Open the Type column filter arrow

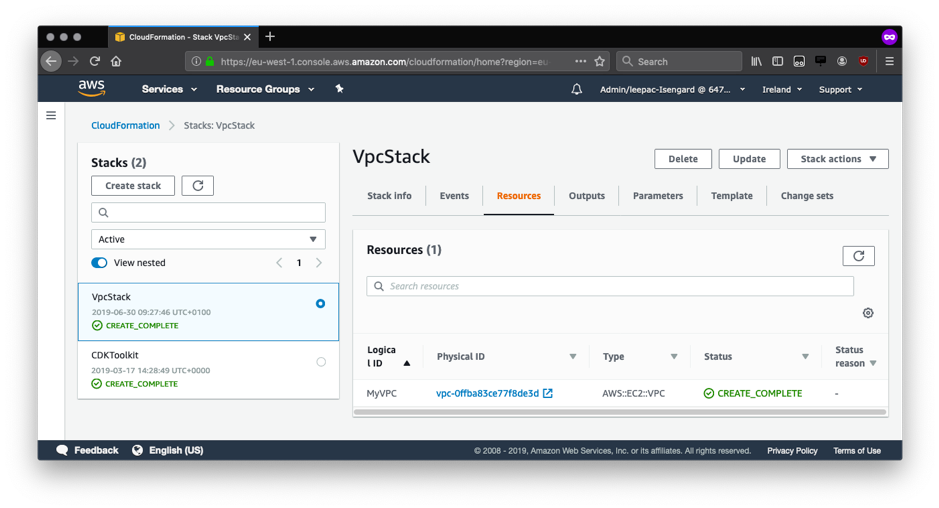point(674,356)
